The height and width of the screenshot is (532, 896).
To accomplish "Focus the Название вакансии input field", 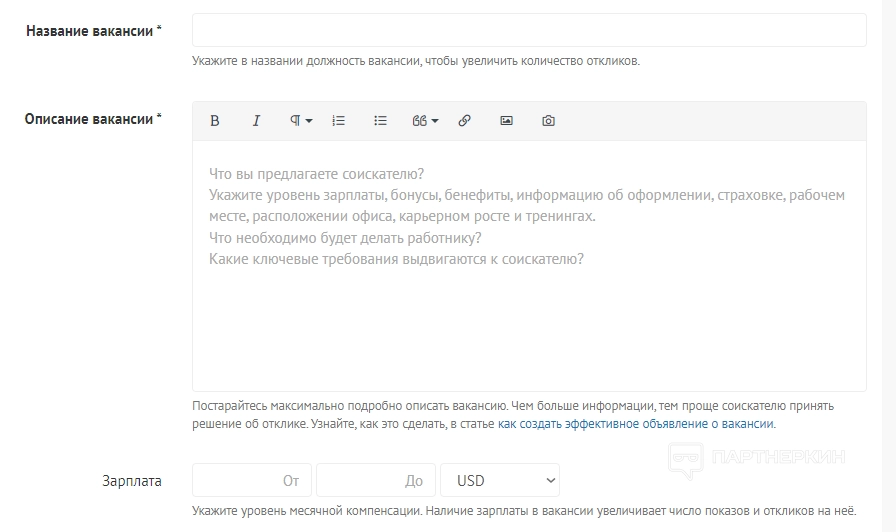I will tap(529, 30).
